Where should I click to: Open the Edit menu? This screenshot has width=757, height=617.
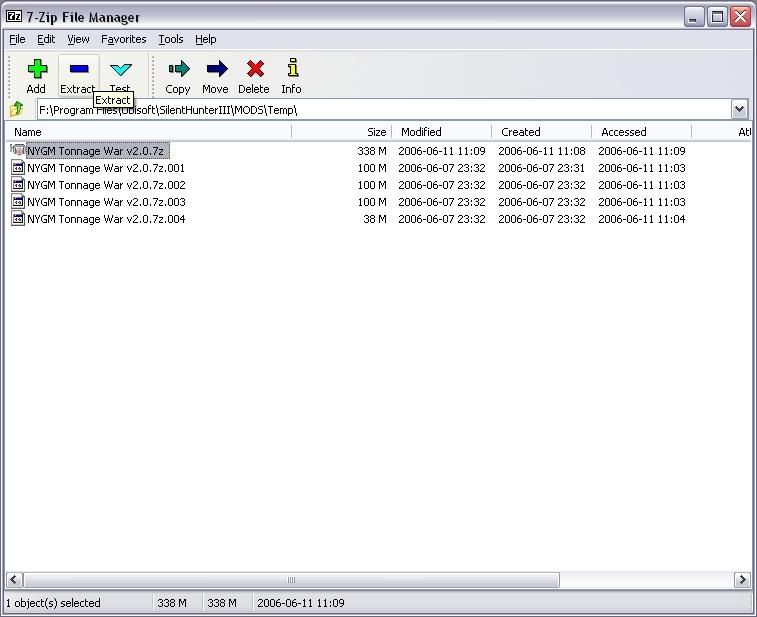click(46, 39)
